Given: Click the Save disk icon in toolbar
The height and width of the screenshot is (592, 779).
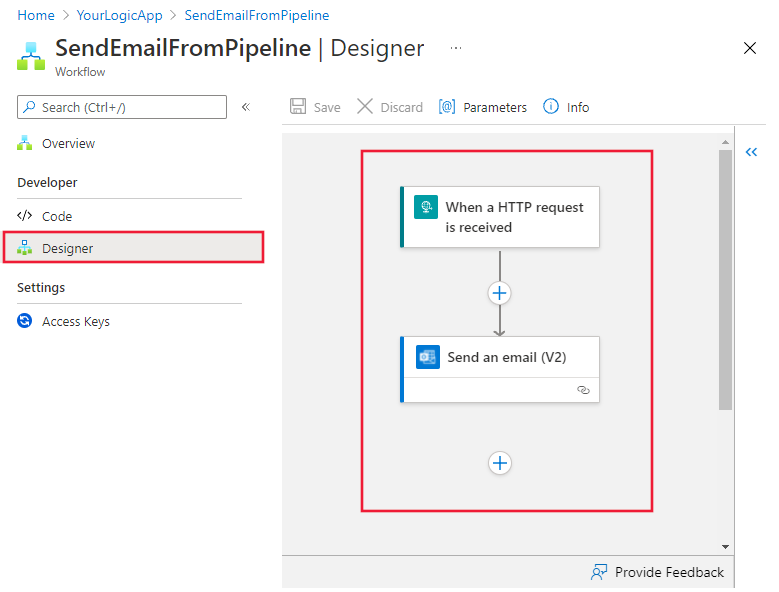Looking at the screenshot, I should pyautogui.click(x=298, y=107).
